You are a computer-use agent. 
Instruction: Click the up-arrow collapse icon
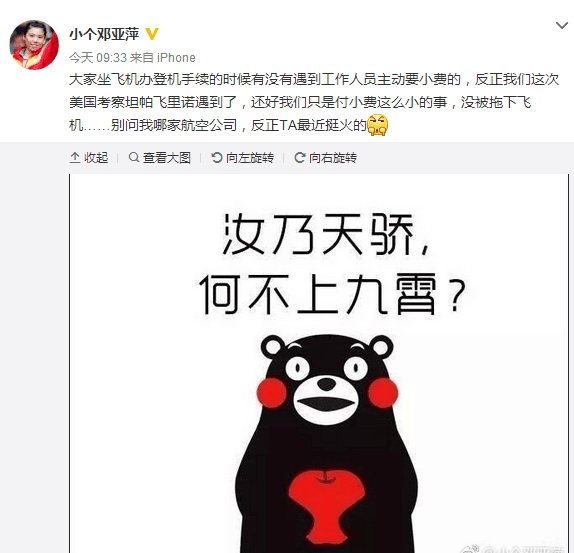click(75, 158)
